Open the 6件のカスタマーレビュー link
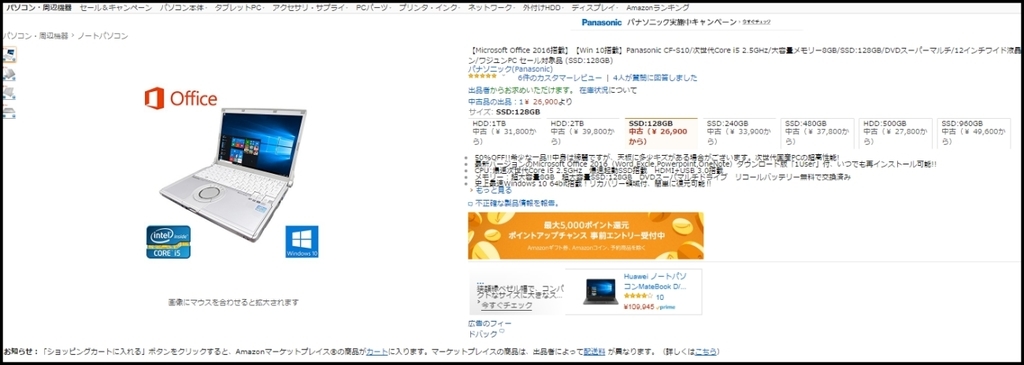This screenshot has height=365, width=1024. point(559,78)
